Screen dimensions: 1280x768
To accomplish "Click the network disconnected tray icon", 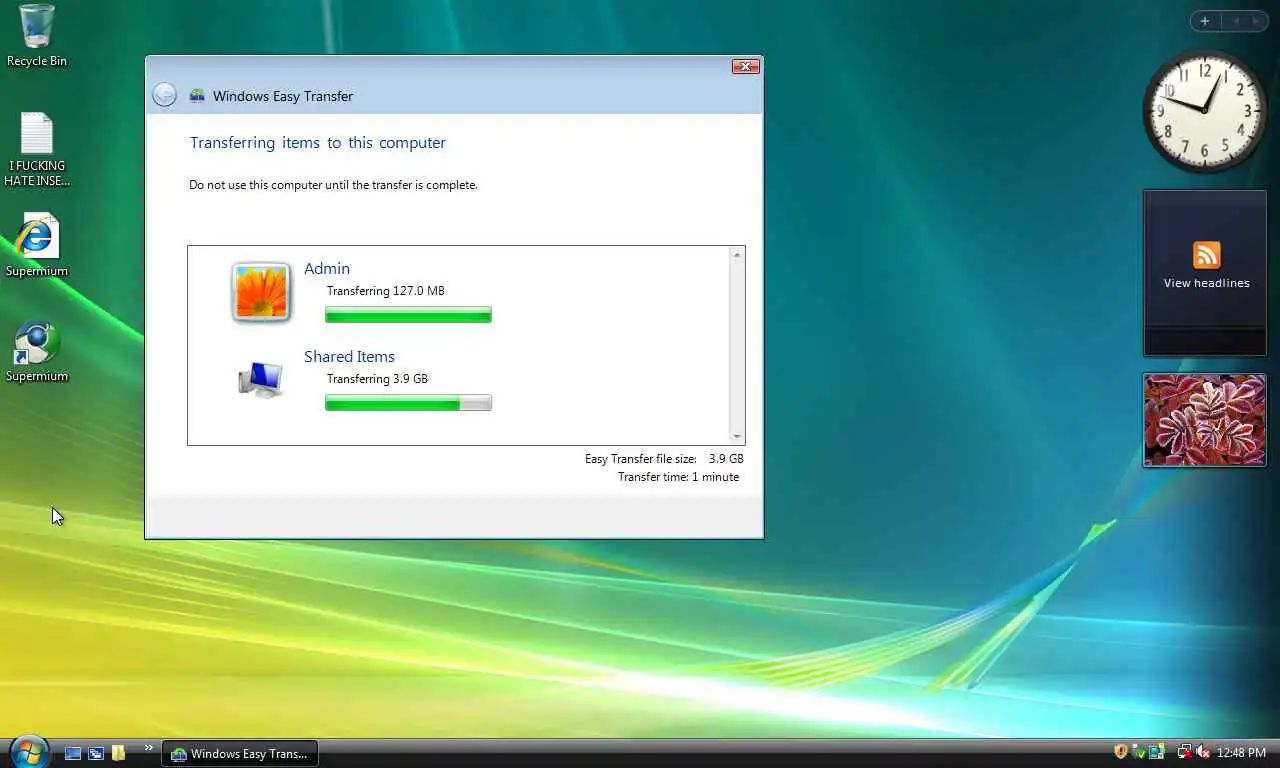I will click(1185, 752).
